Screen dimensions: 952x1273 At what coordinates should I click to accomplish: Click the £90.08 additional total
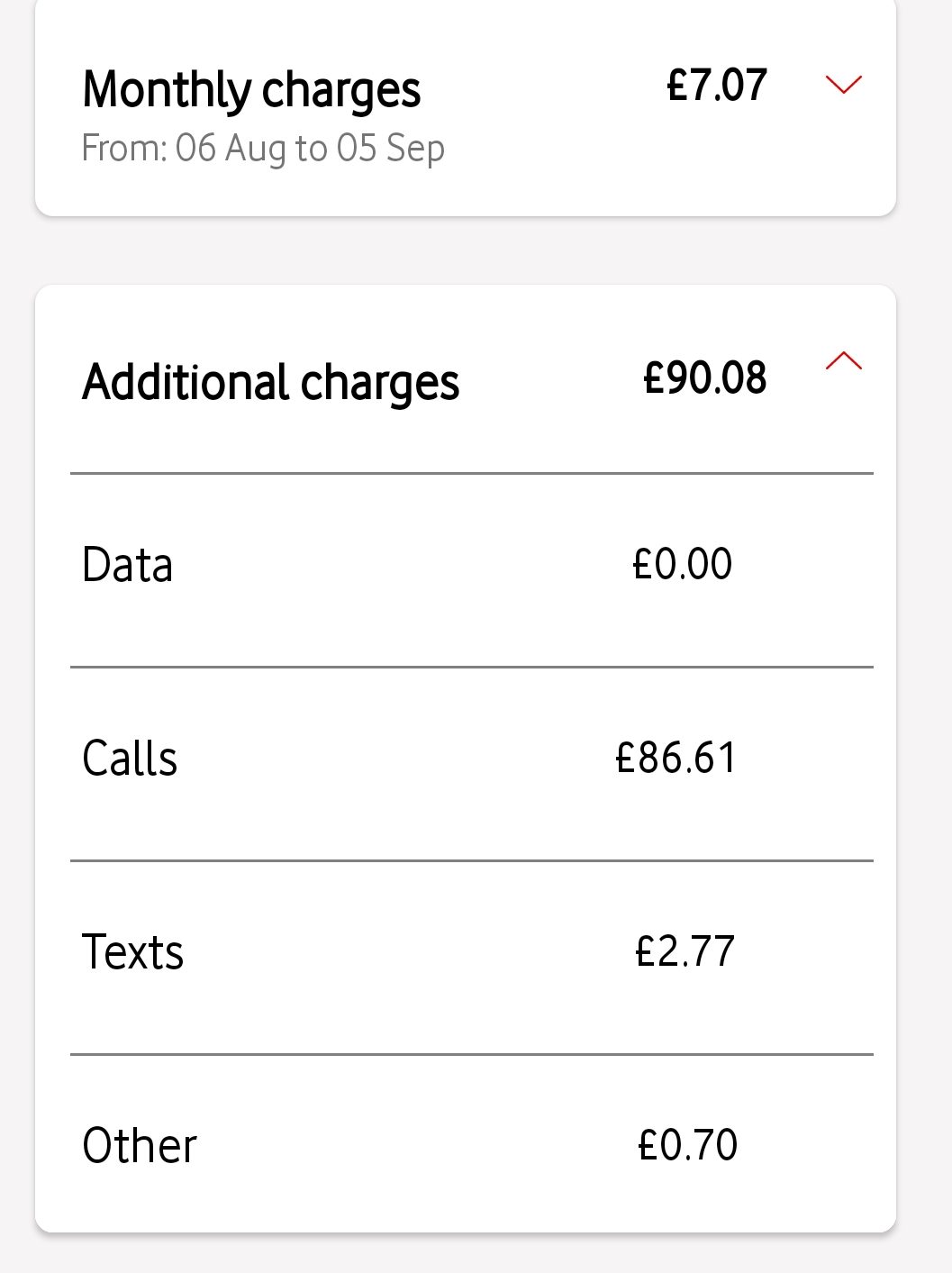(x=704, y=377)
